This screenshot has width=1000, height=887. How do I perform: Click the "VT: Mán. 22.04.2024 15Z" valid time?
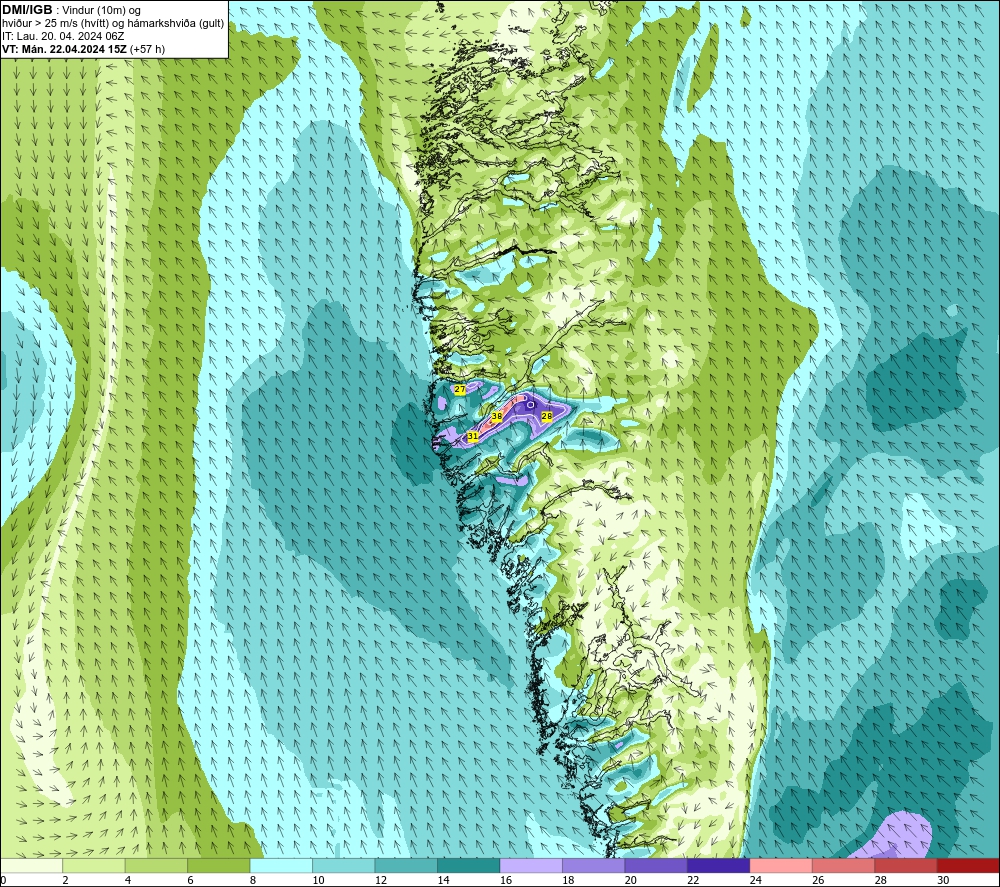point(64,49)
